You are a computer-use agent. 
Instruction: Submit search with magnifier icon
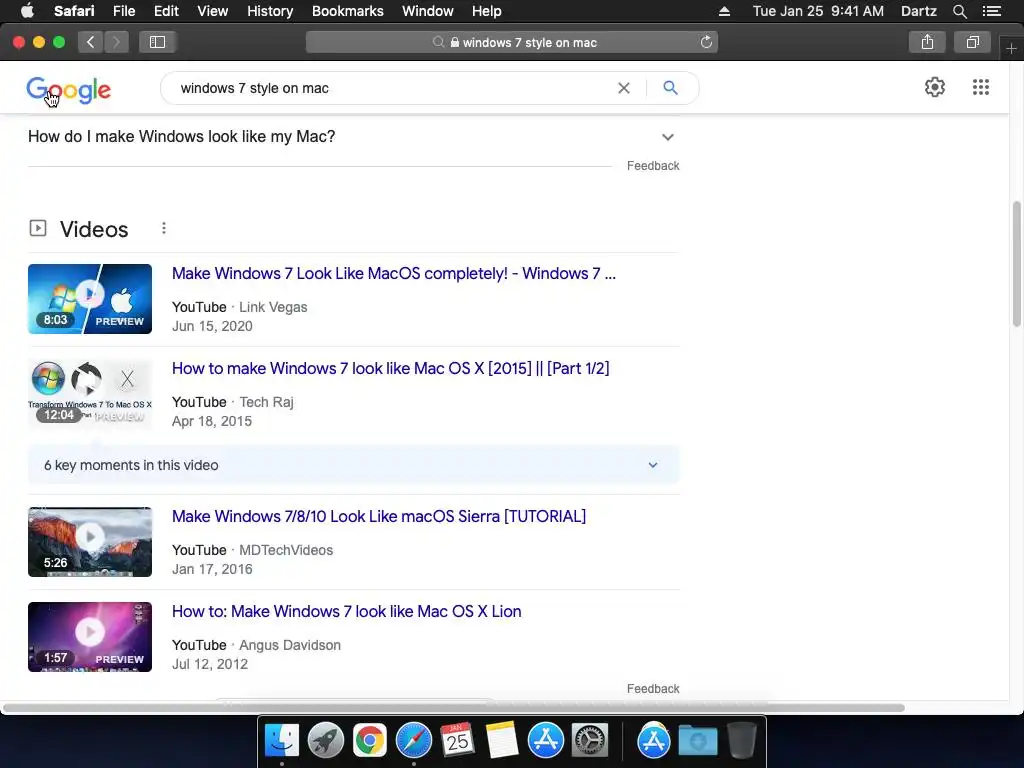tap(670, 88)
